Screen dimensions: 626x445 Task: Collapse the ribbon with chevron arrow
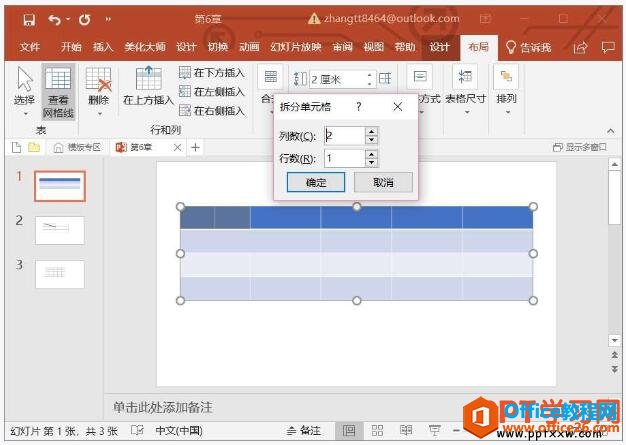pyautogui.click(x=610, y=131)
